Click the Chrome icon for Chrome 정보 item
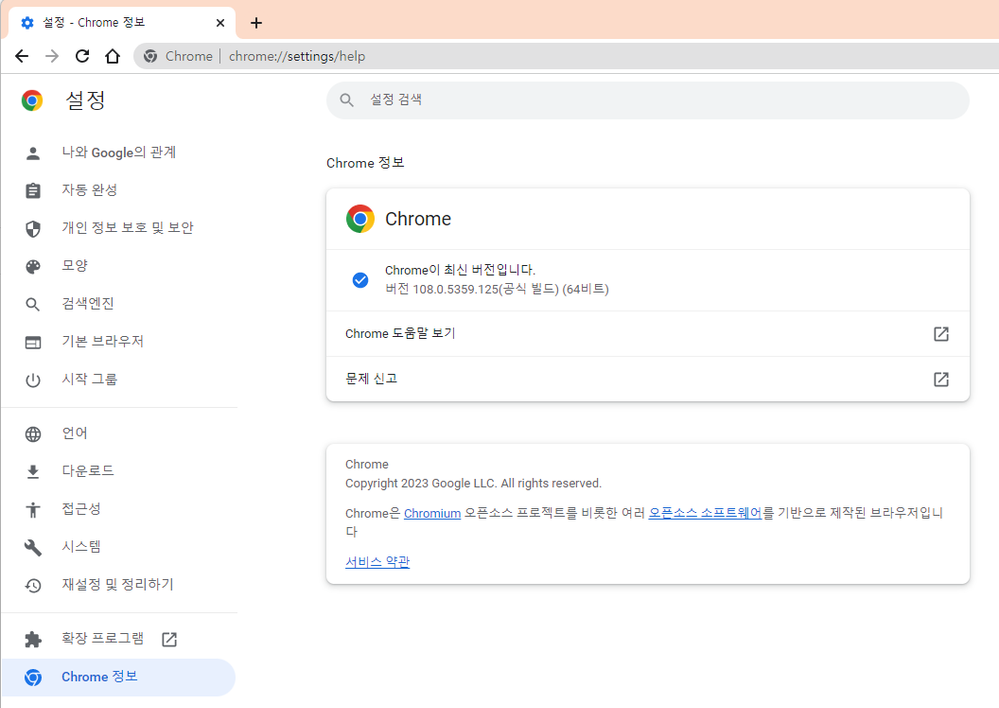The height and width of the screenshot is (708, 999). [x=32, y=677]
